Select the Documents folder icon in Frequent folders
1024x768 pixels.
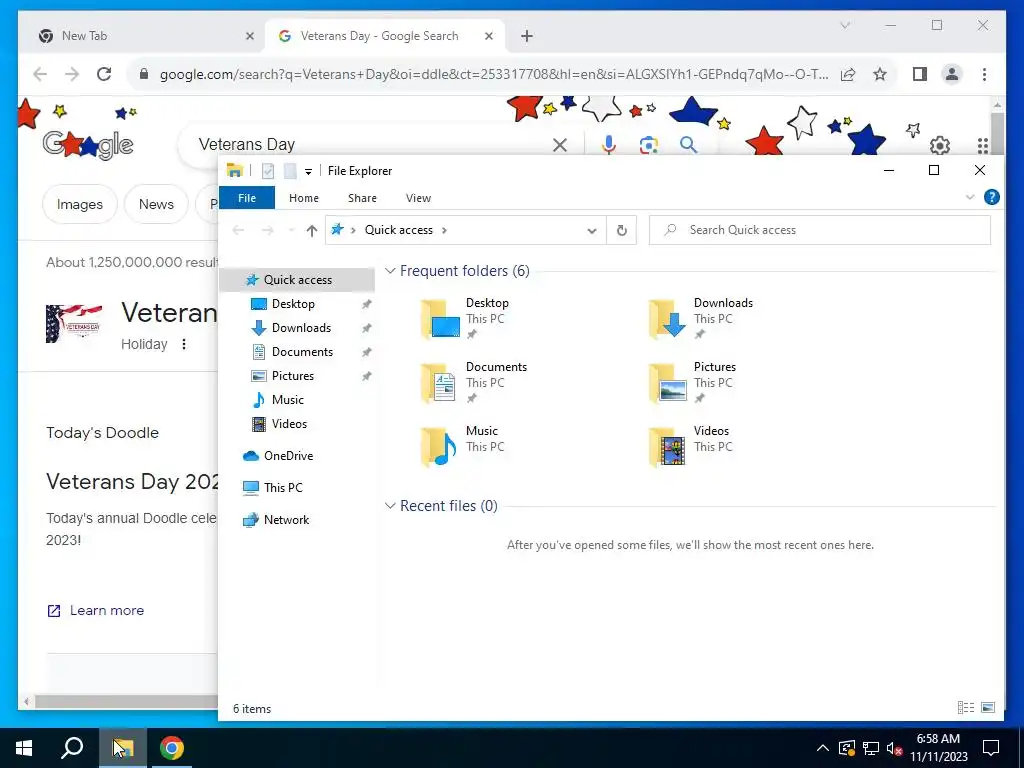440,383
